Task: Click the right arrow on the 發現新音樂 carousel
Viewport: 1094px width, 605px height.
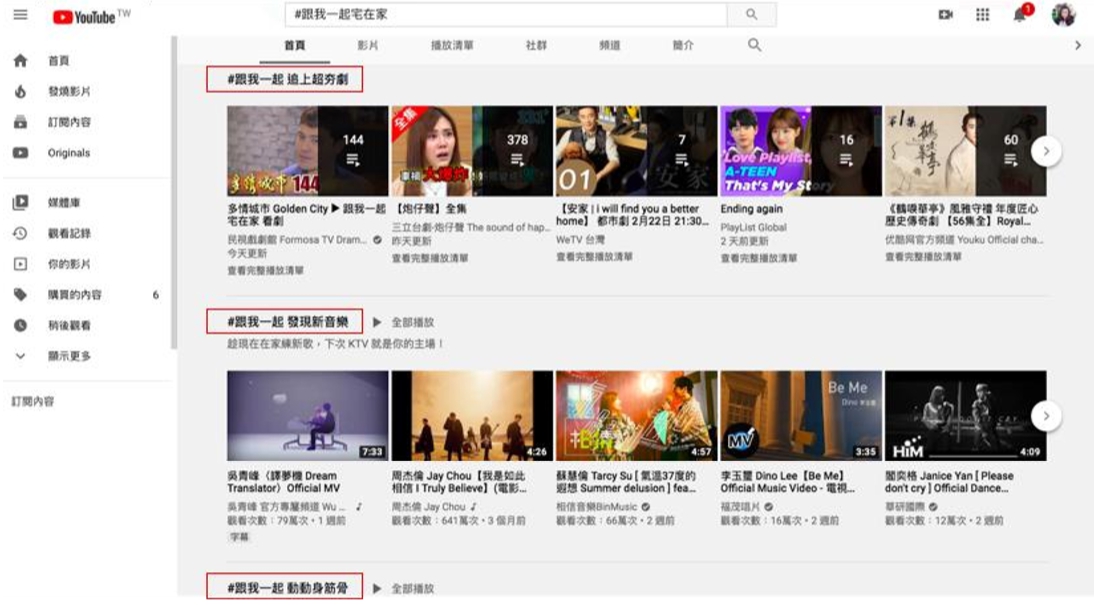Action: coord(1046,414)
